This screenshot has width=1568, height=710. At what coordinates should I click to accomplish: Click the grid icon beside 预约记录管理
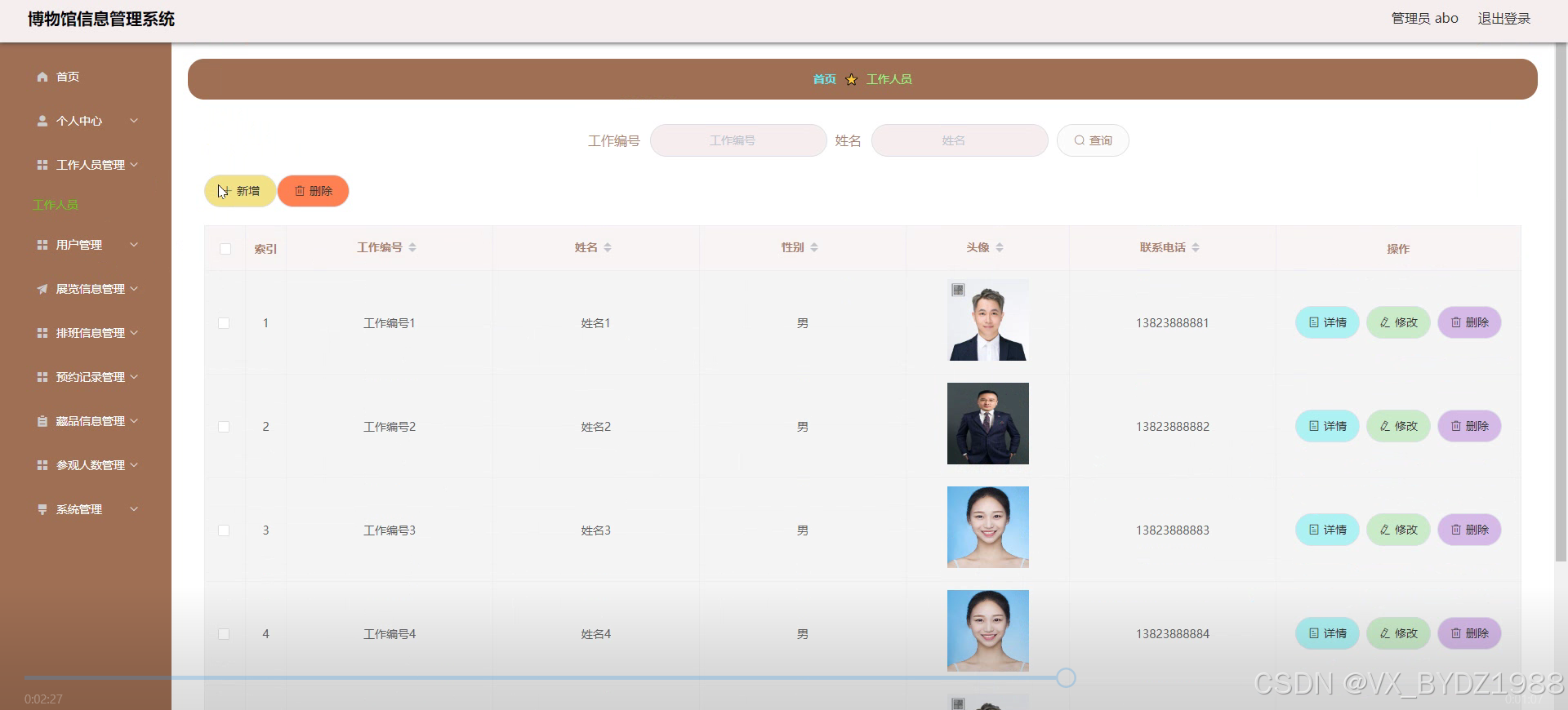[42, 377]
